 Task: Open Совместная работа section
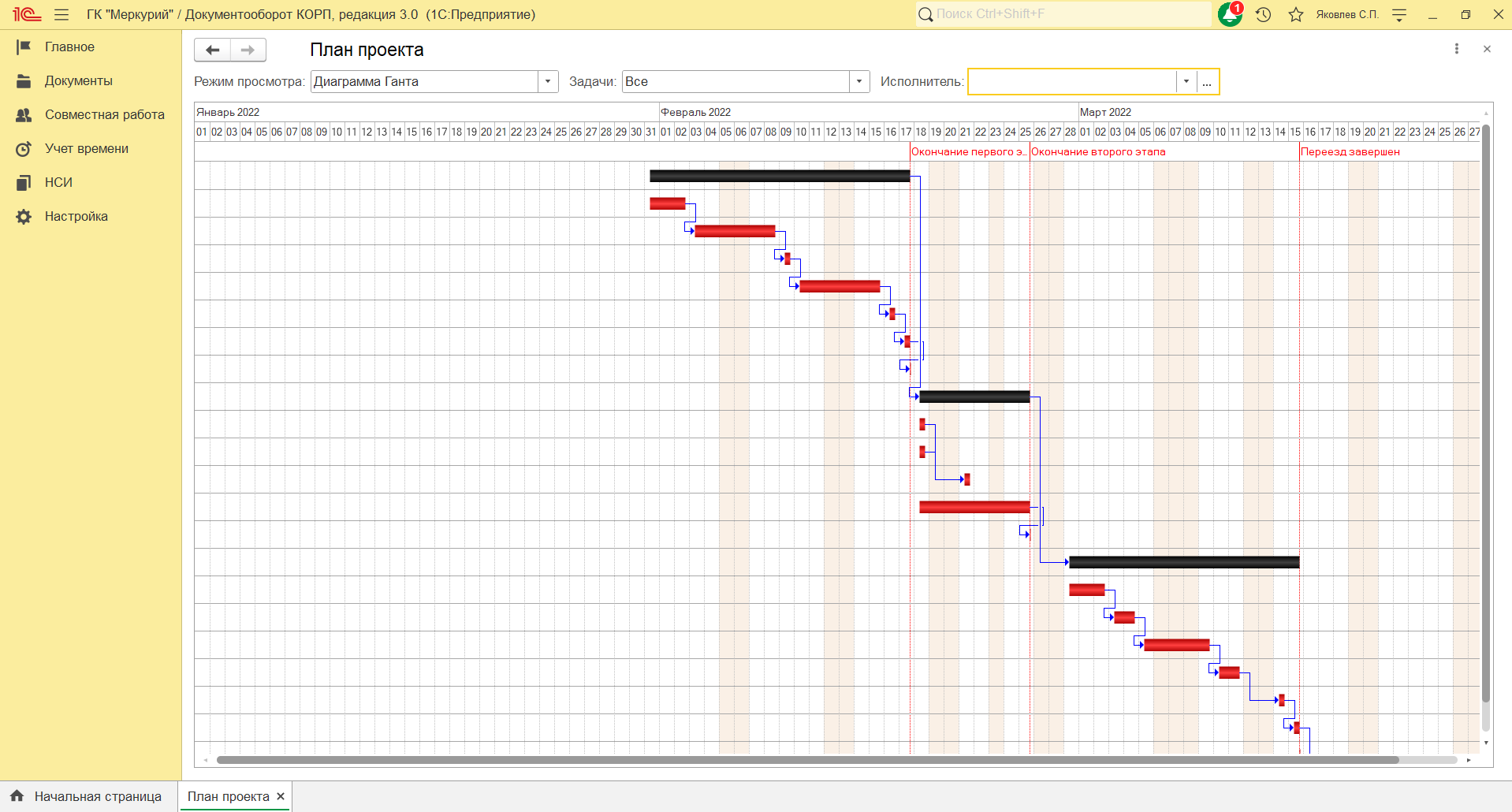point(104,114)
